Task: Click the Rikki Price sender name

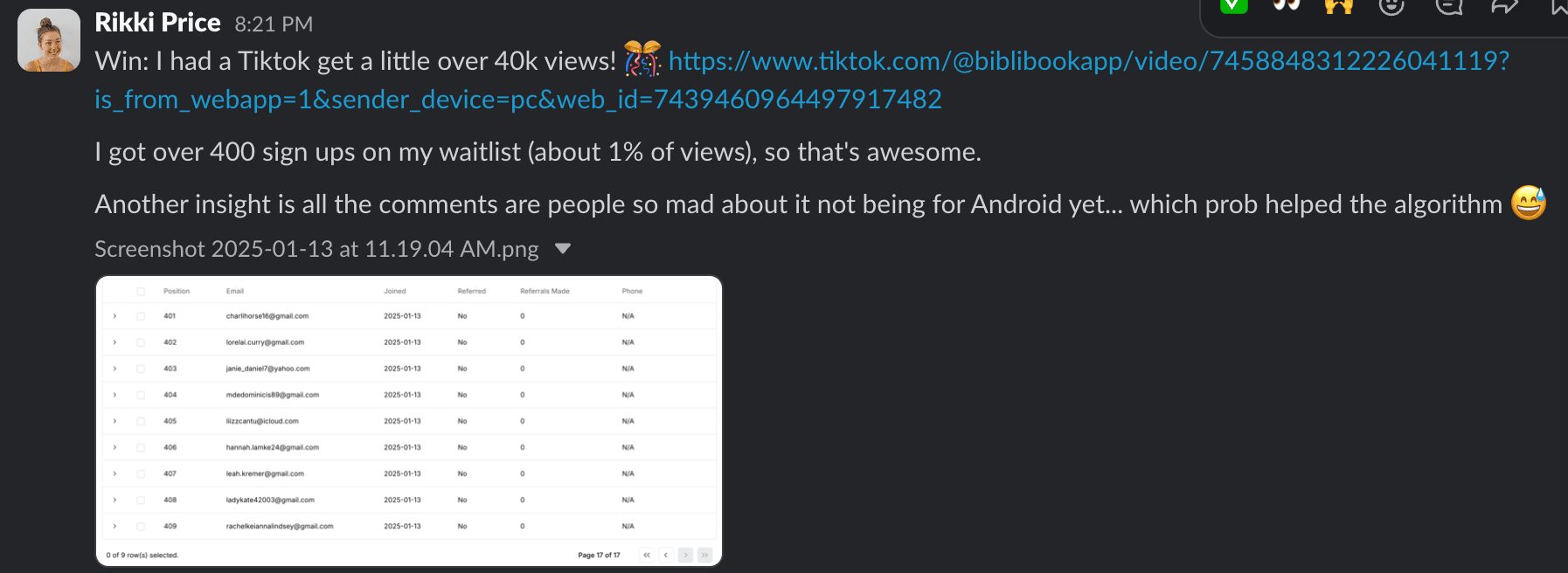Action: coord(157,23)
